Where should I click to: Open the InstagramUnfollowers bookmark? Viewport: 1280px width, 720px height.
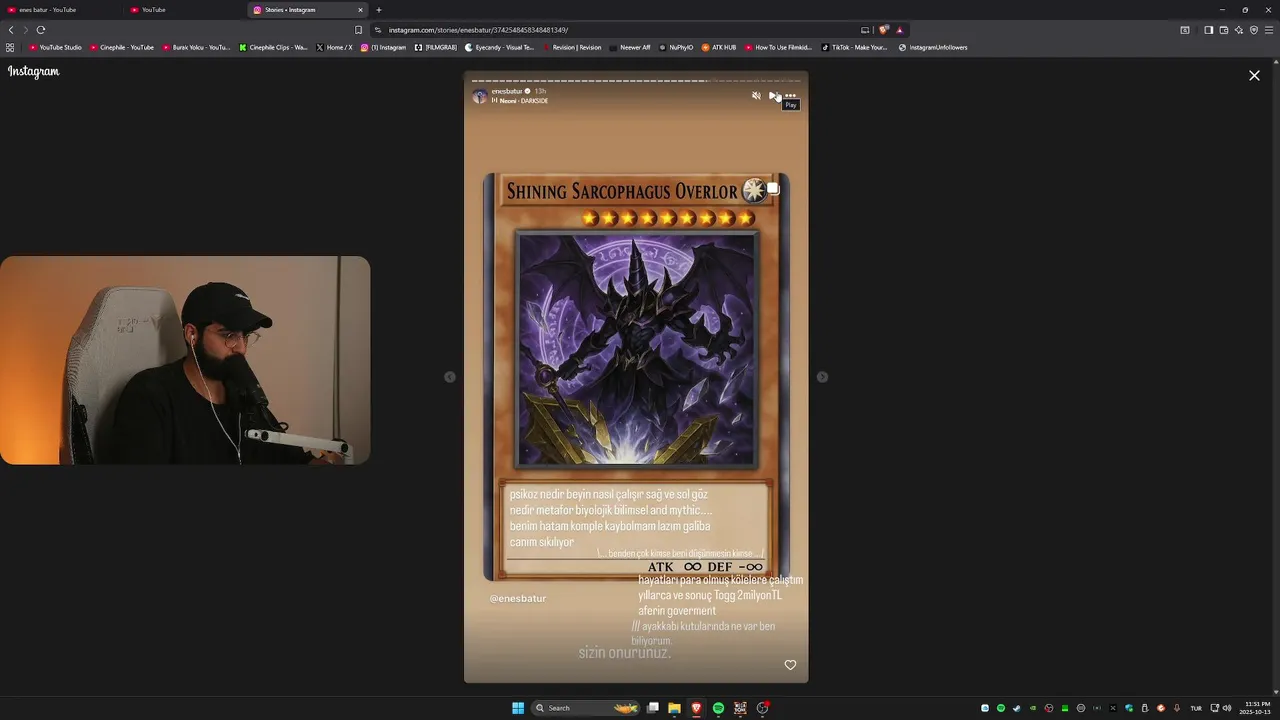pos(933,47)
